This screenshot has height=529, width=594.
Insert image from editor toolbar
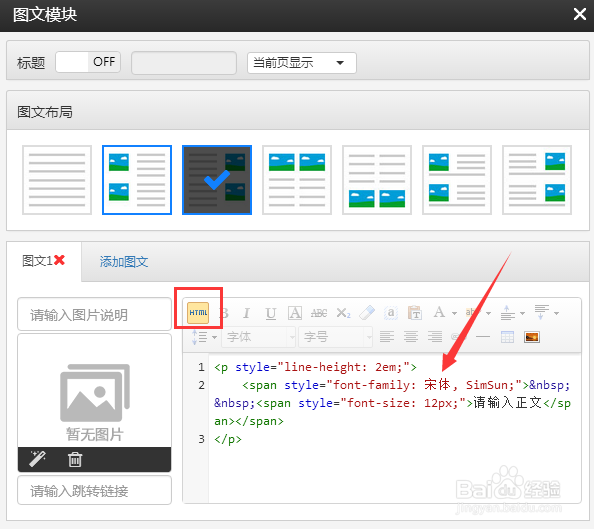pos(531,337)
